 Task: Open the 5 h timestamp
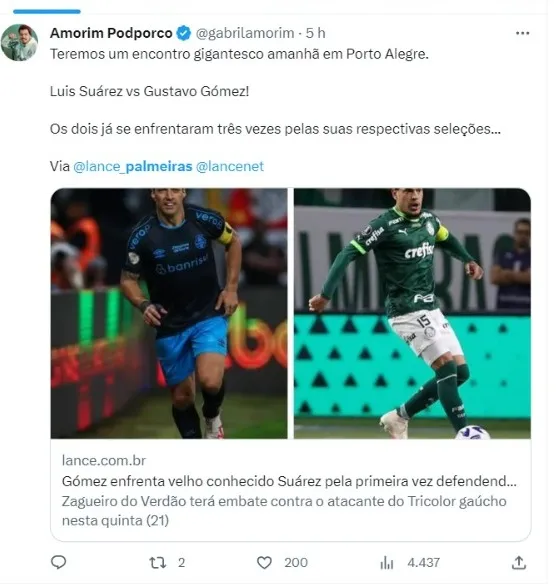pyautogui.click(x=315, y=33)
